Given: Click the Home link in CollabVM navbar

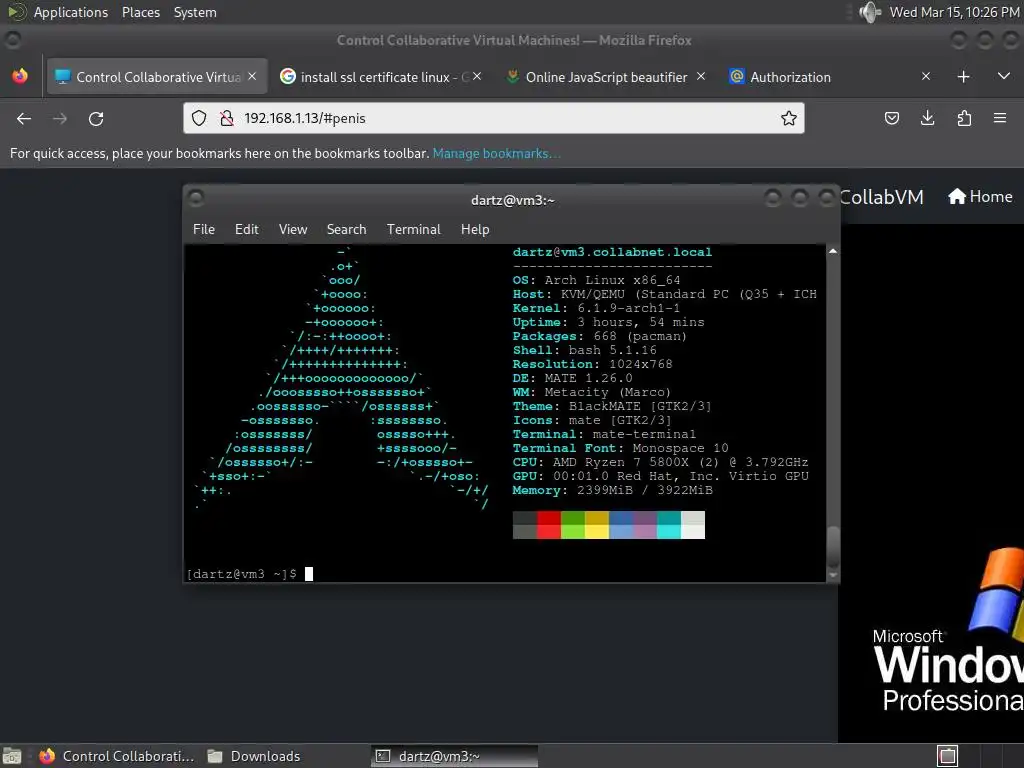Looking at the screenshot, I should tap(980, 197).
